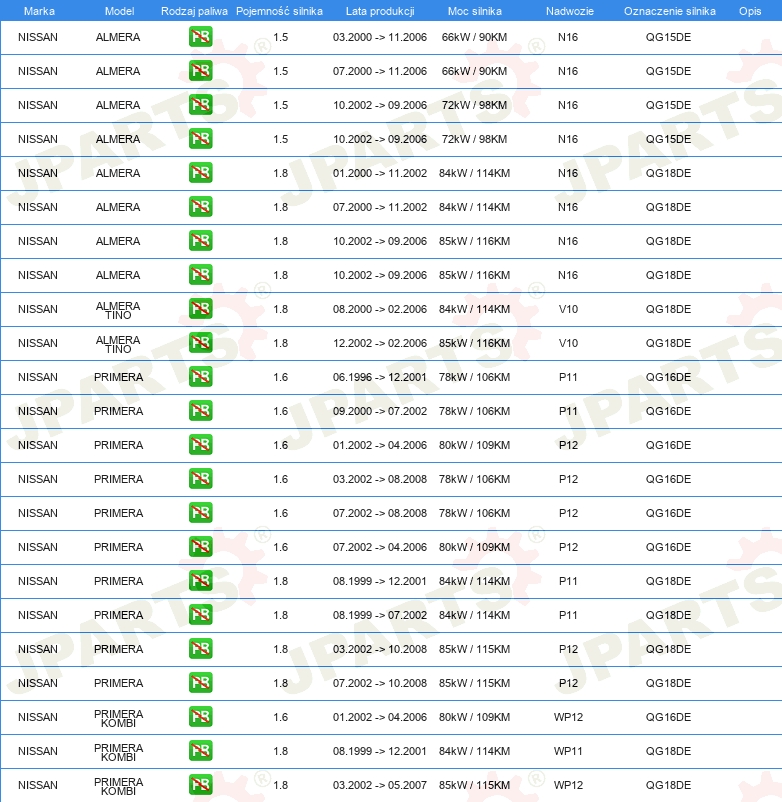Click '1.8' capacity in the WP11 row
This screenshot has height=802, width=782.
[x=281, y=751]
